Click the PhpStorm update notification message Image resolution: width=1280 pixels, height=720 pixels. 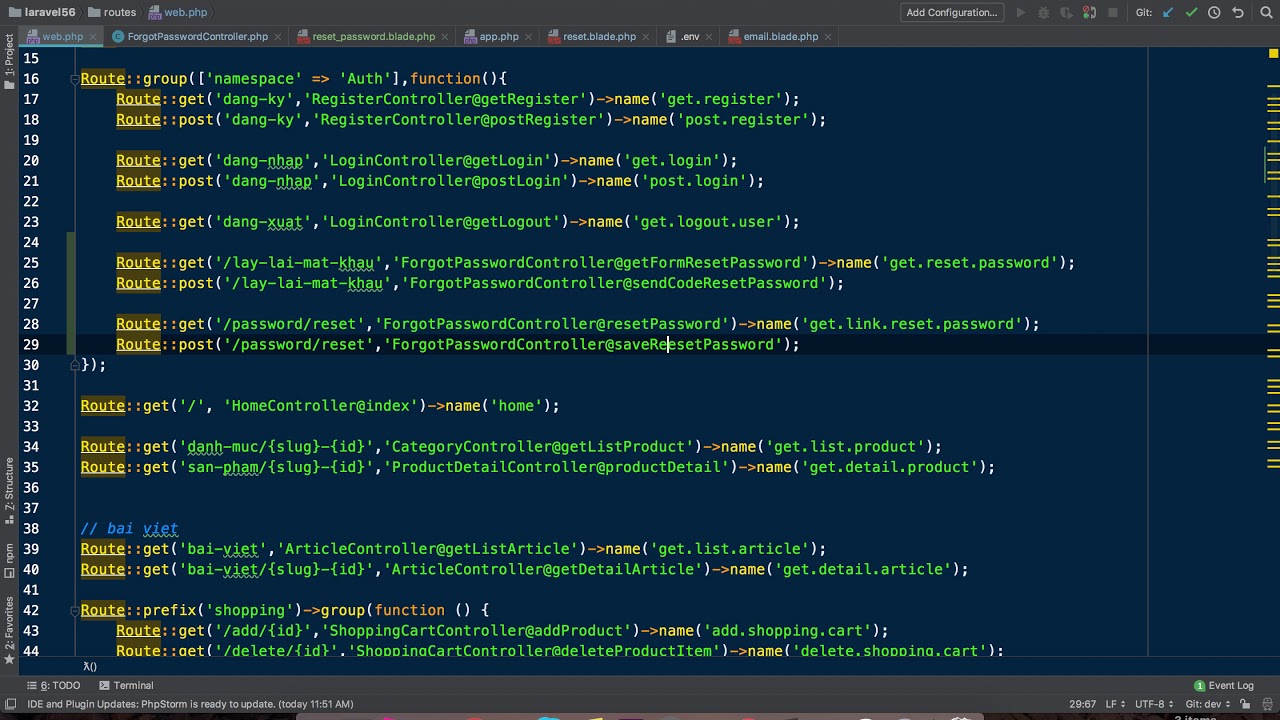pyautogui.click(x=190, y=704)
